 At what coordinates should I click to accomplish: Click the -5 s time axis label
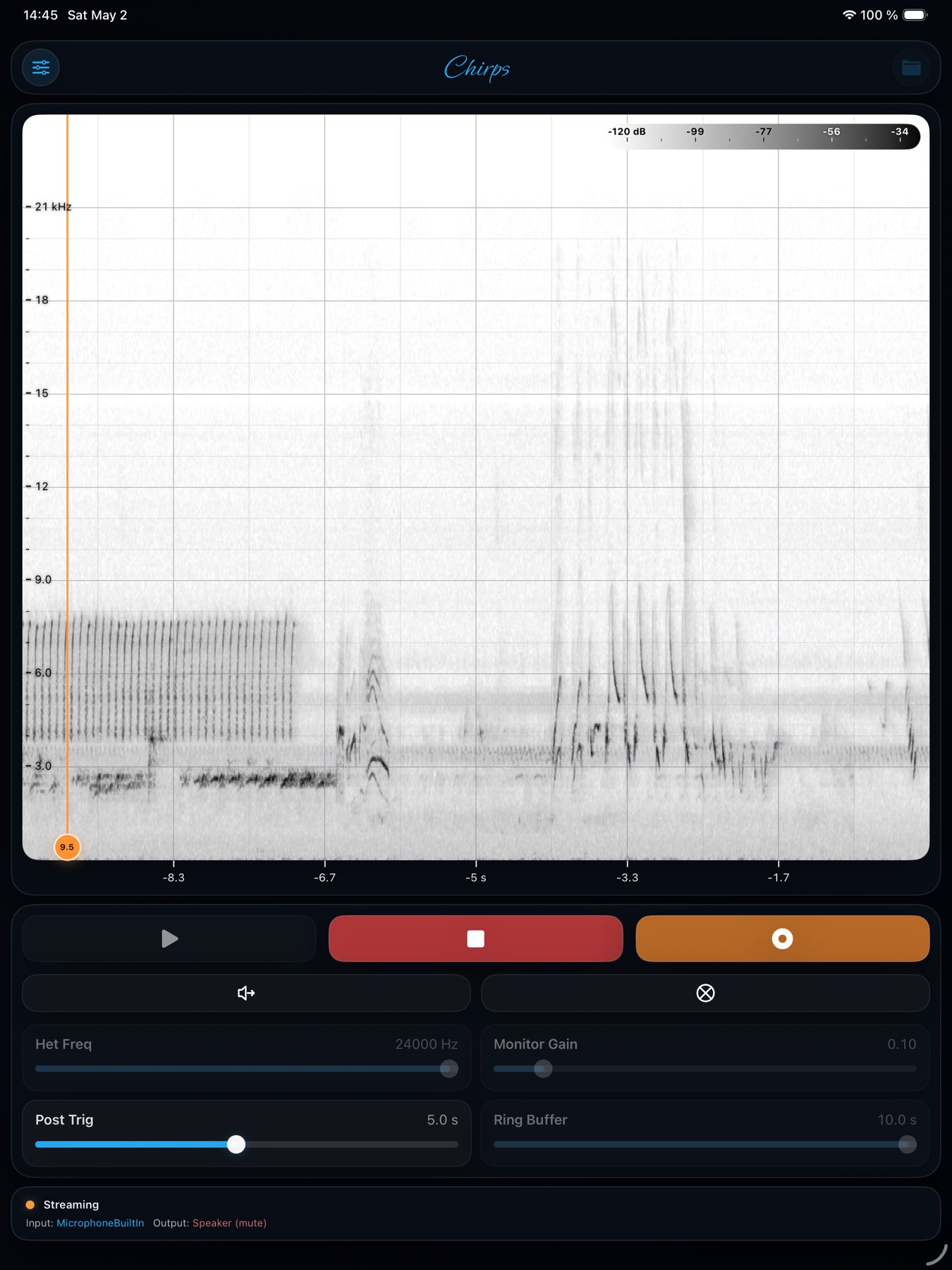(x=476, y=878)
